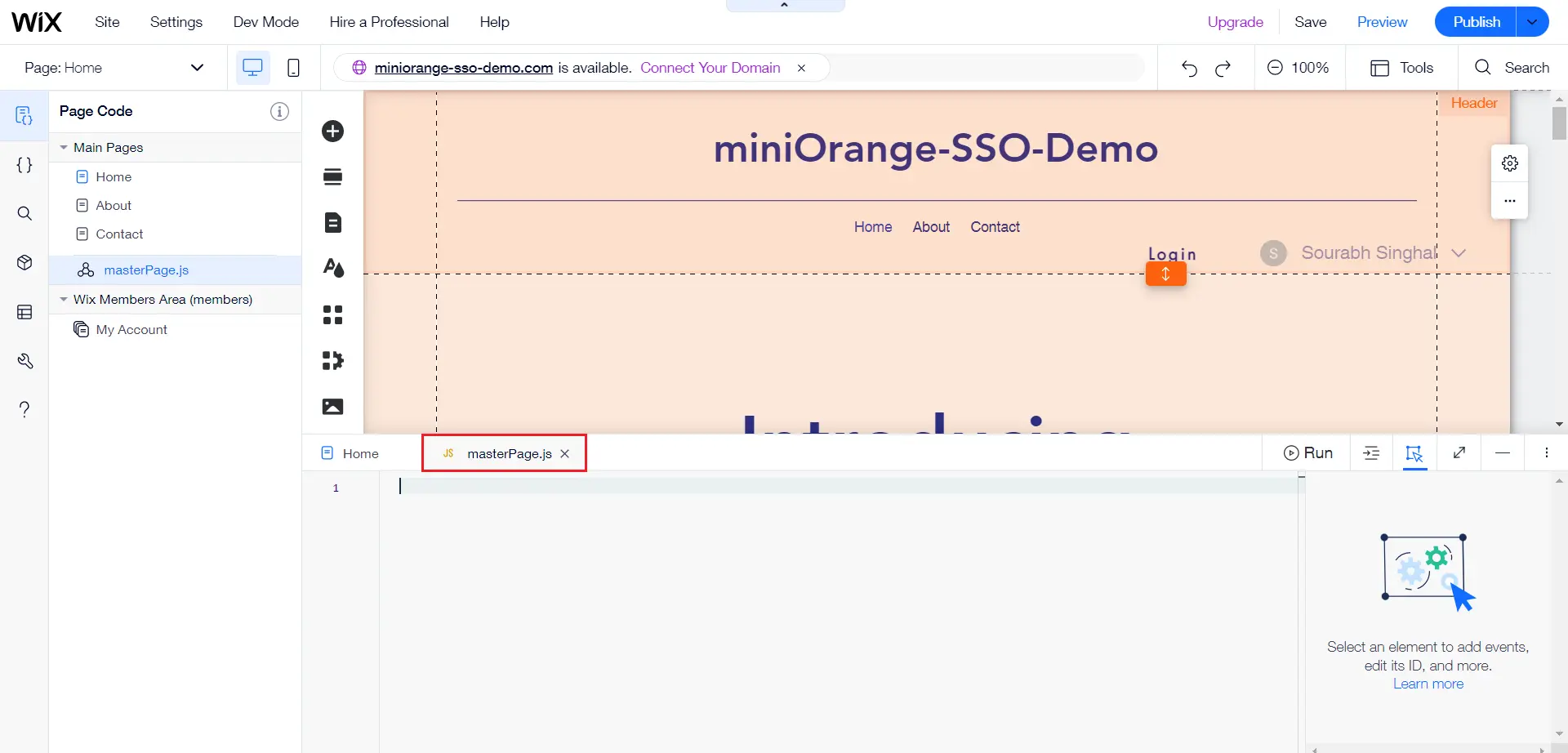Activate the element selector tool in code panel
The height and width of the screenshot is (753, 1568).
click(1415, 452)
